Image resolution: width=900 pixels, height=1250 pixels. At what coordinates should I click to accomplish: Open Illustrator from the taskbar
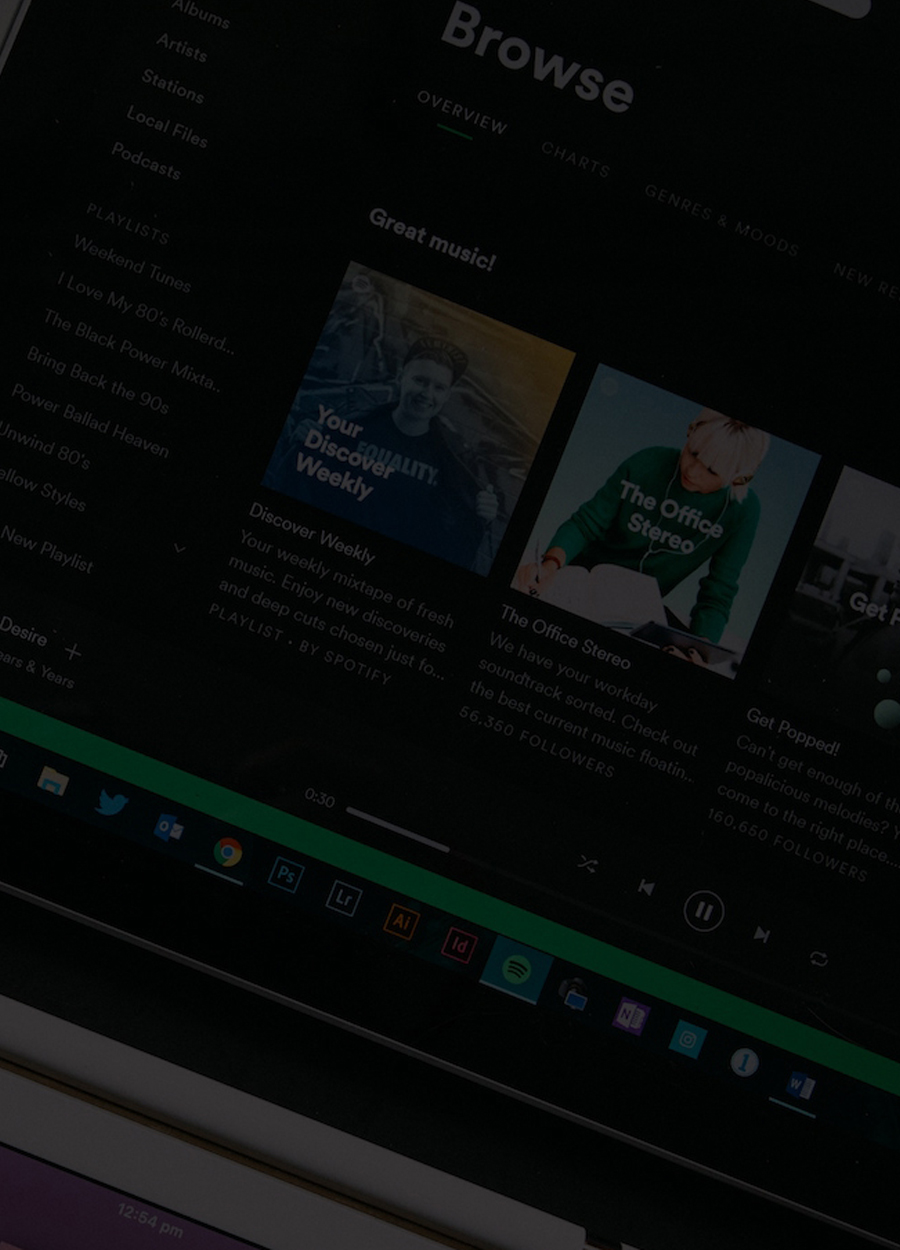click(401, 921)
